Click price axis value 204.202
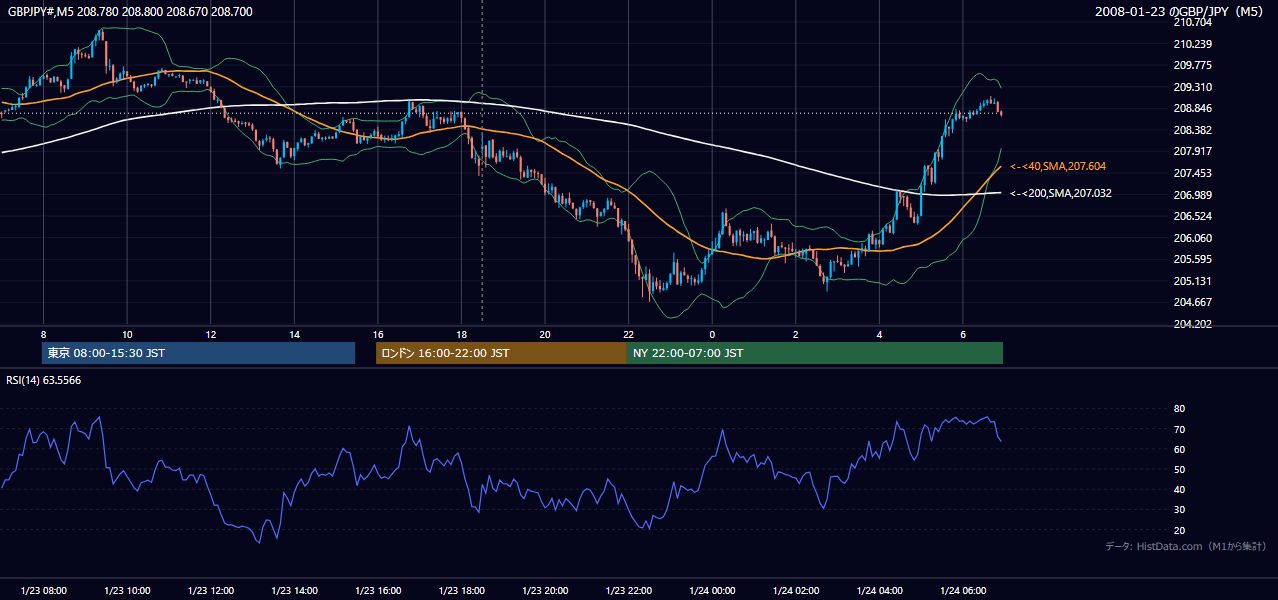Screen dimensions: 1278x600 (1192, 324)
